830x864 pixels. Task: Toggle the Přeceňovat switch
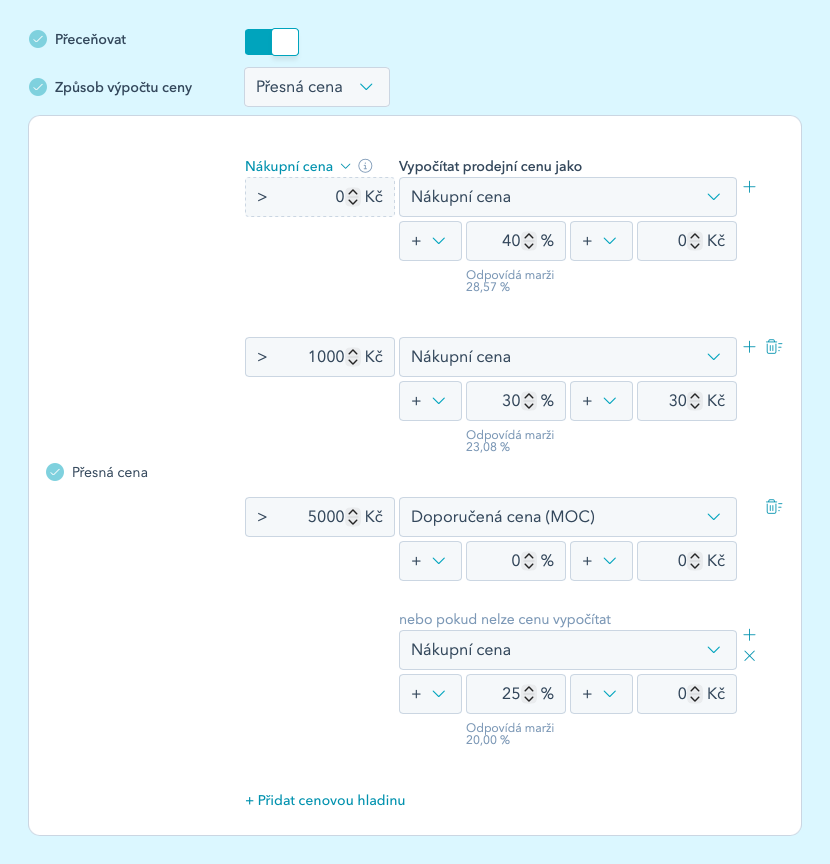click(272, 42)
